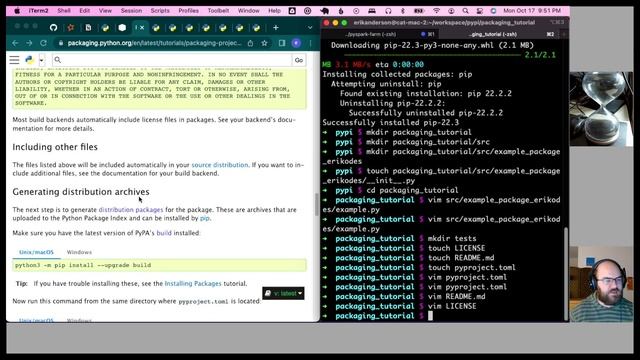Click the Siri menu bar icon

pos(493,11)
